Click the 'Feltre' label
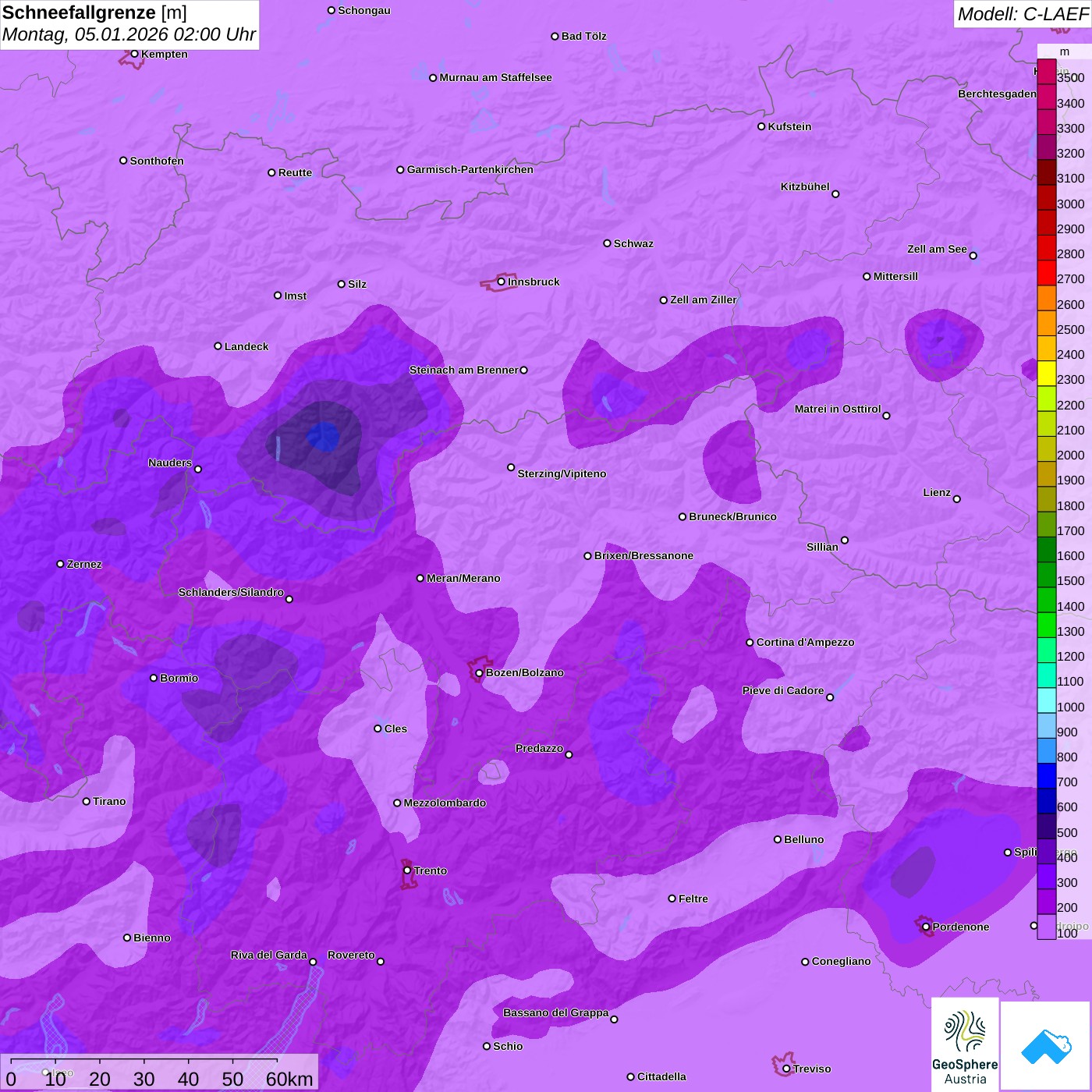The height and width of the screenshot is (1092, 1092). coord(693,899)
